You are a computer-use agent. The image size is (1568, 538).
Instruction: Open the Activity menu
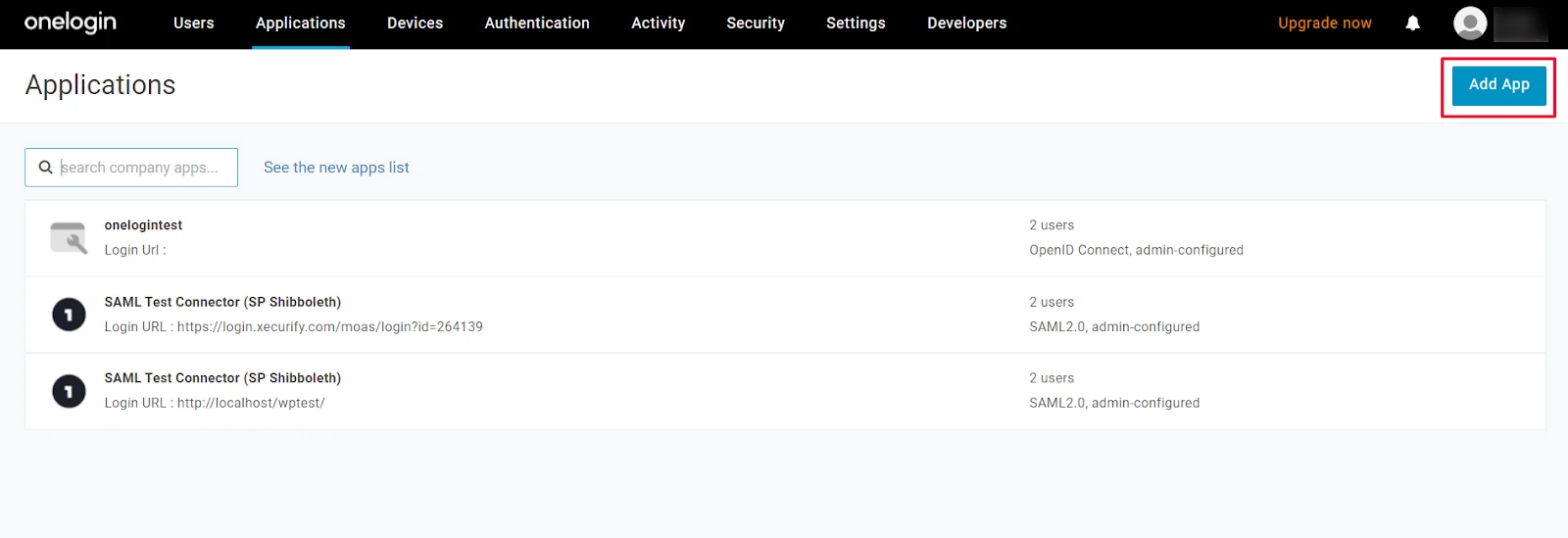[658, 24]
